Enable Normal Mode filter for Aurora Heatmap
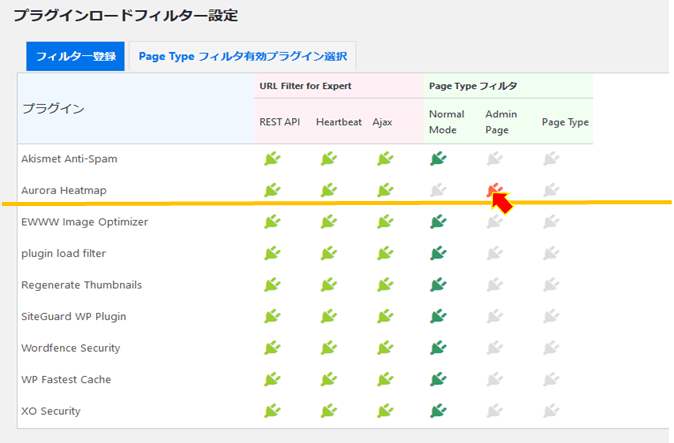Image resolution: width=674 pixels, height=443 pixels. pos(438,190)
